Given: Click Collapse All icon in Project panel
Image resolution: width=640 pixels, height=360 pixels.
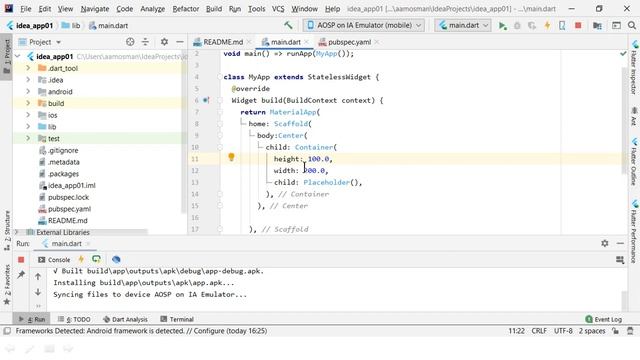Looking at the screenshot, I should point(145,42).
